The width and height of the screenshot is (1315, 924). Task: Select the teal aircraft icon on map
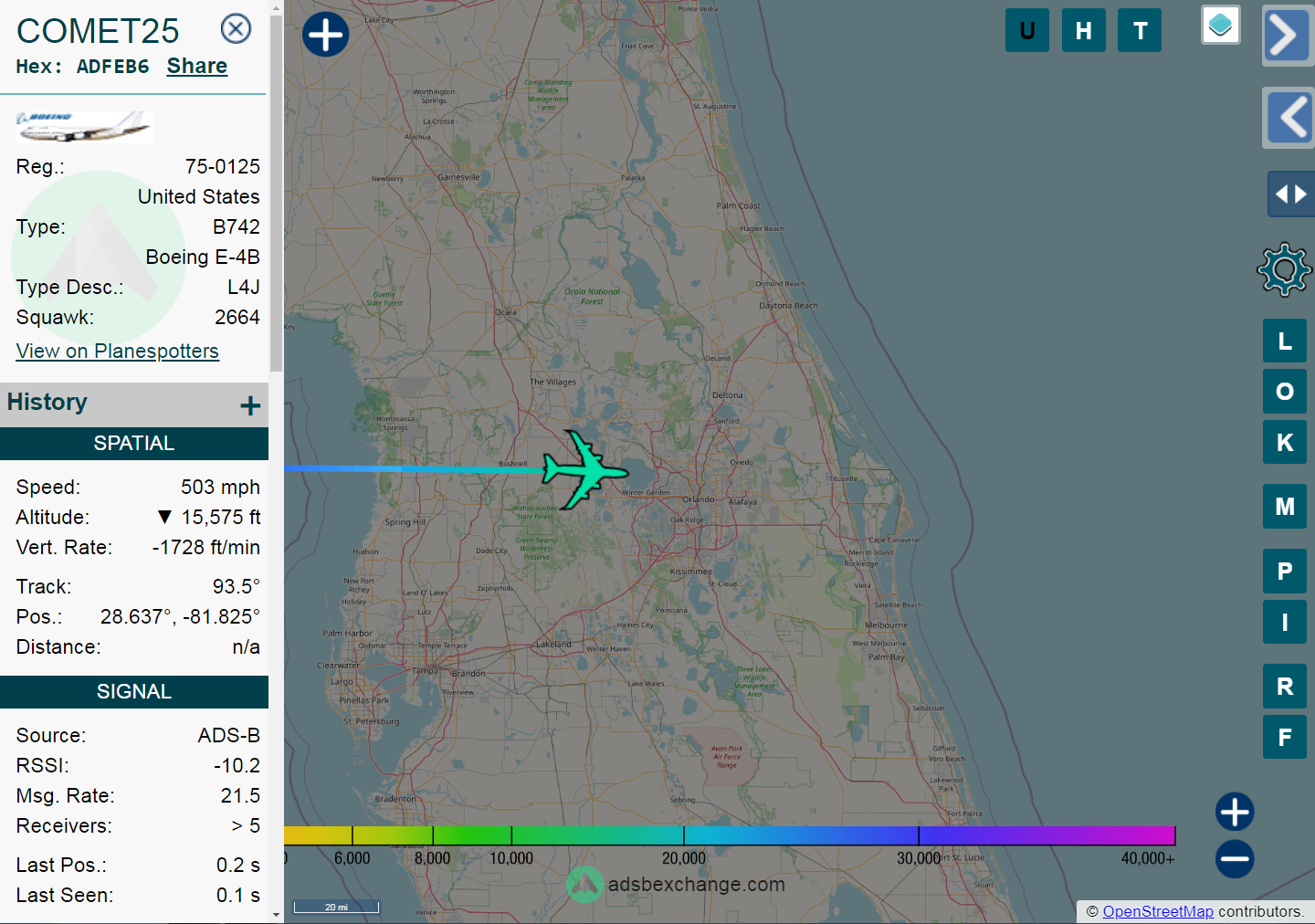point(584,469)
